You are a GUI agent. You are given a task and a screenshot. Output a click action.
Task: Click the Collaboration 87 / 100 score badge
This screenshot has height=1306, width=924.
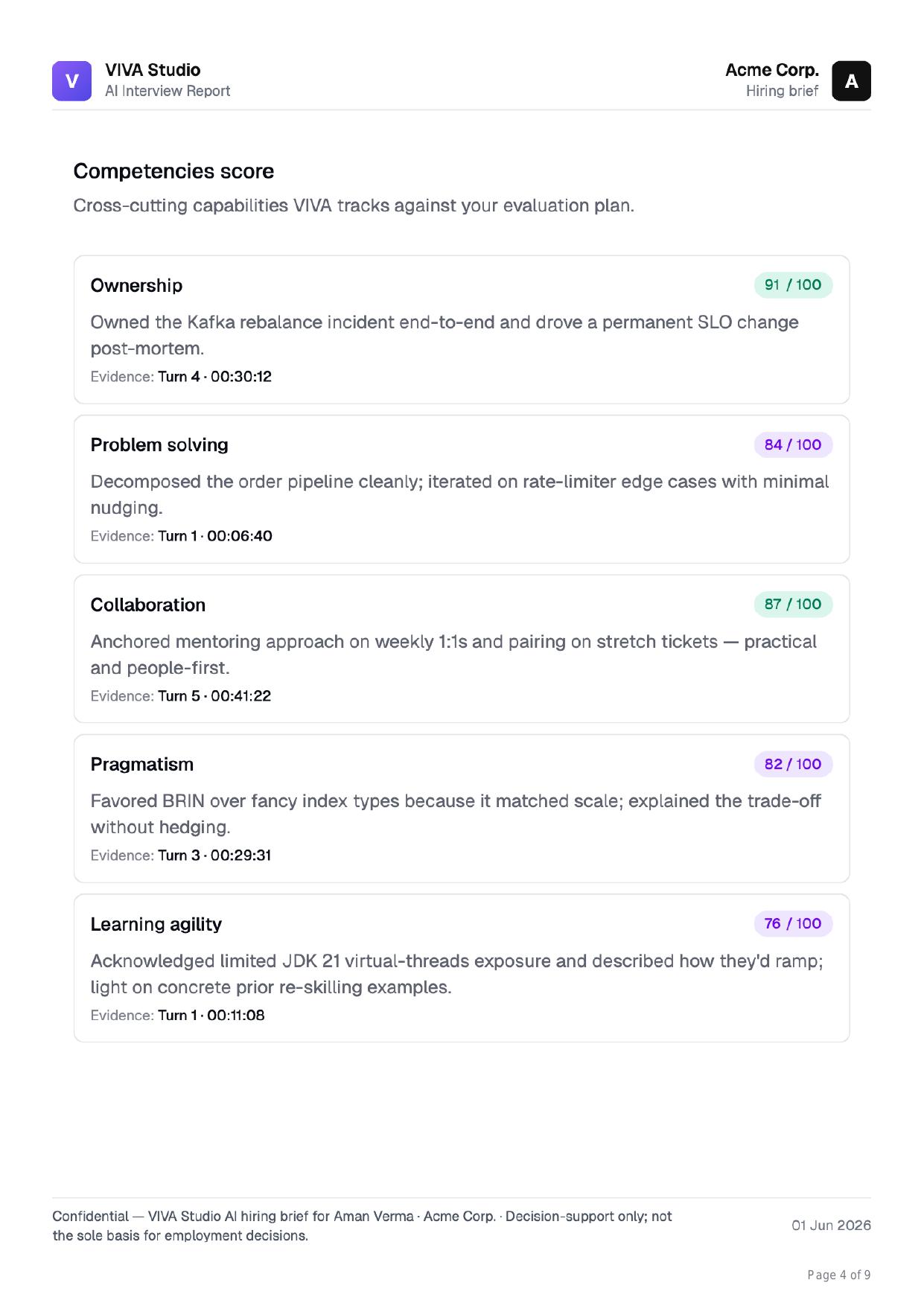point(793,604)
